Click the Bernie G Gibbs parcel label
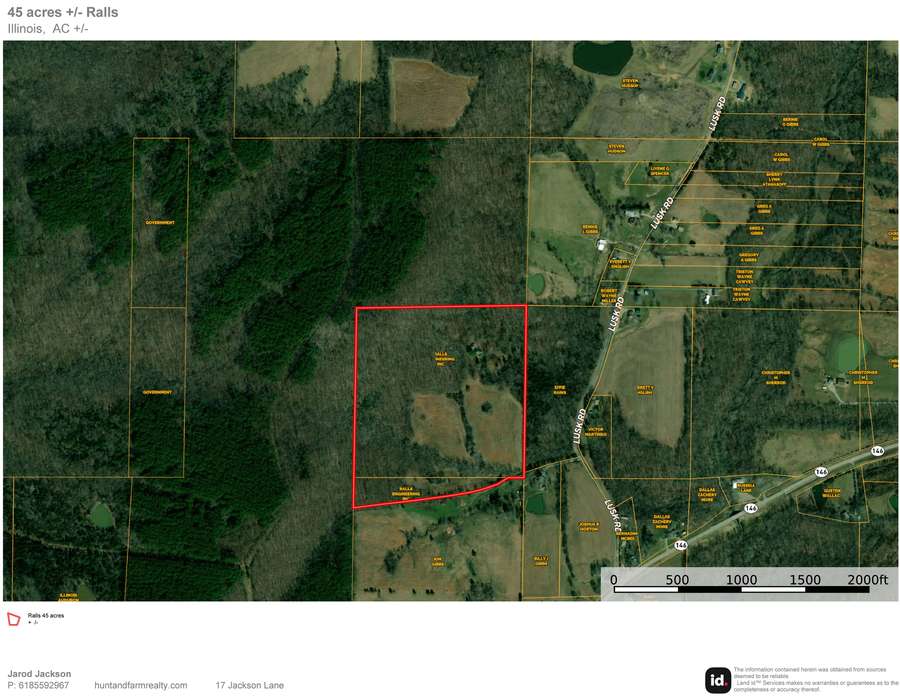Viewport: 900px width, 696px height. coord(790,122)
